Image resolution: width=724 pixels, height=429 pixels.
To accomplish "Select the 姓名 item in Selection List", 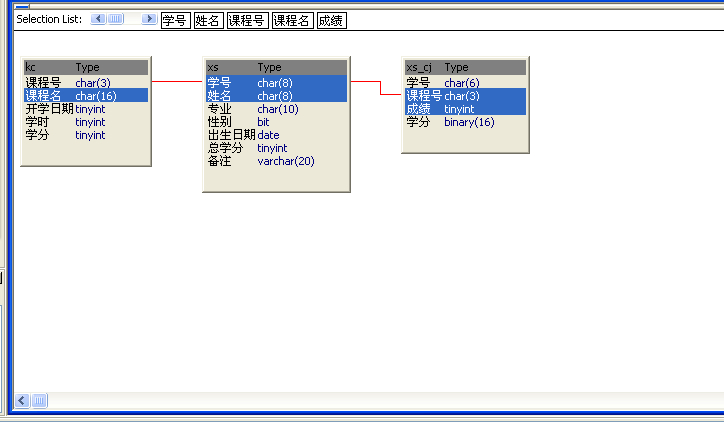I will coord(209,20).
